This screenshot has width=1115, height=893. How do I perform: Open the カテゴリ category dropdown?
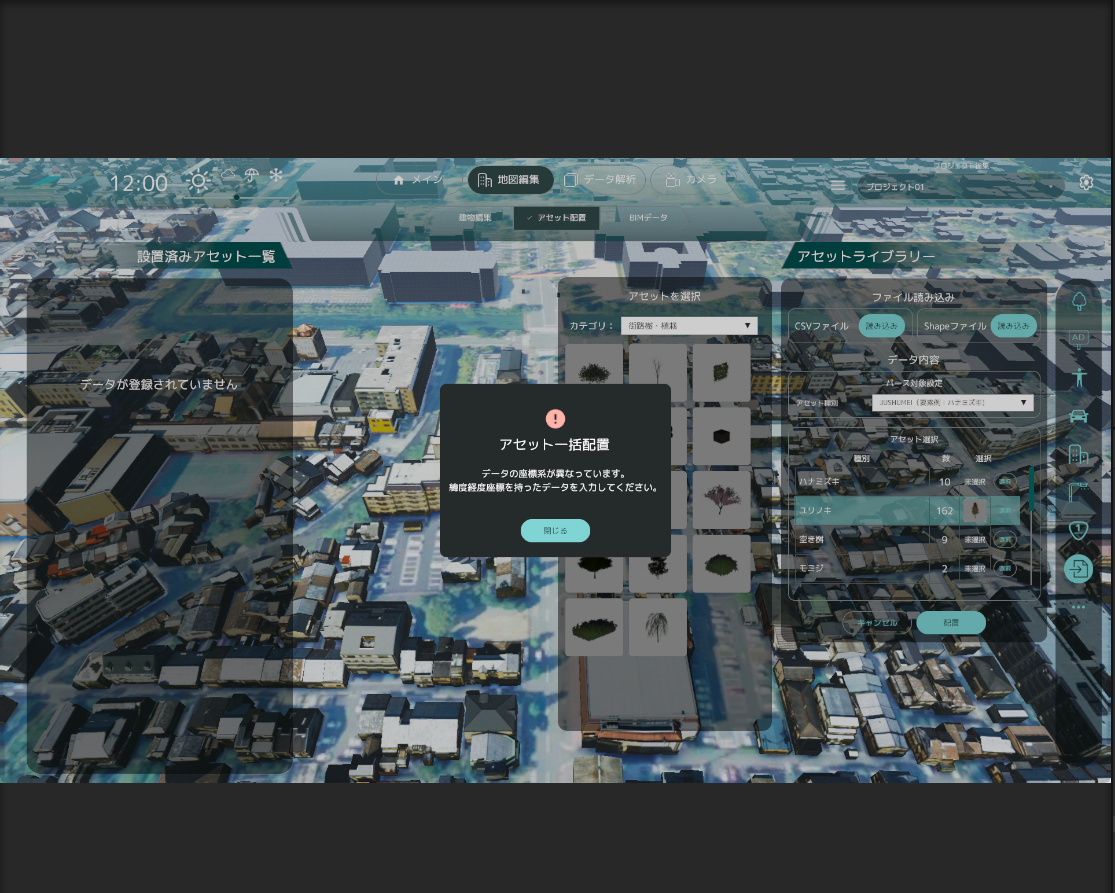pyautogui.click(x=688, y=326)
